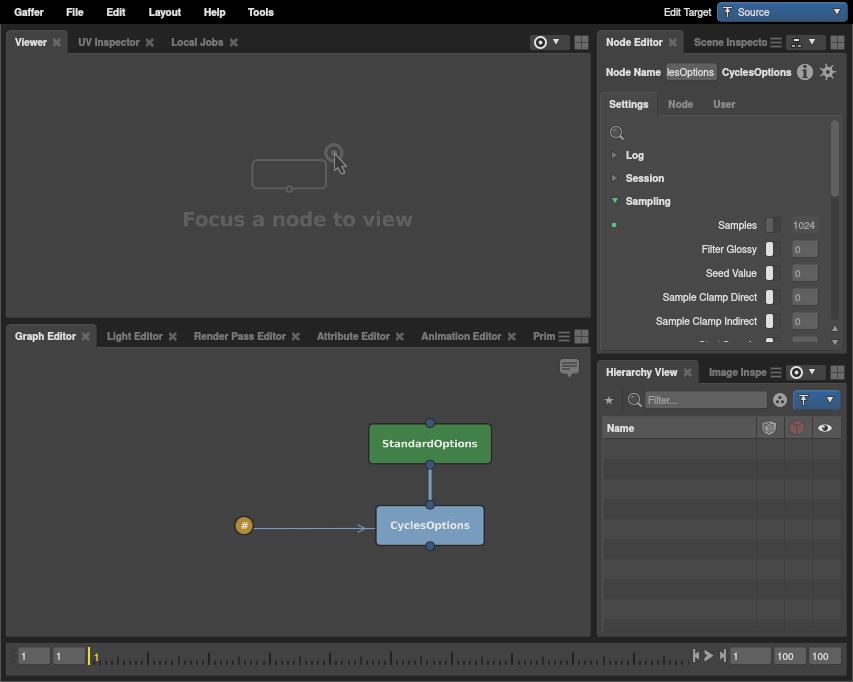The width and height of the screenshot is (853, 682).
Task: Collapse the Sampling section
Action: point(613,201)
